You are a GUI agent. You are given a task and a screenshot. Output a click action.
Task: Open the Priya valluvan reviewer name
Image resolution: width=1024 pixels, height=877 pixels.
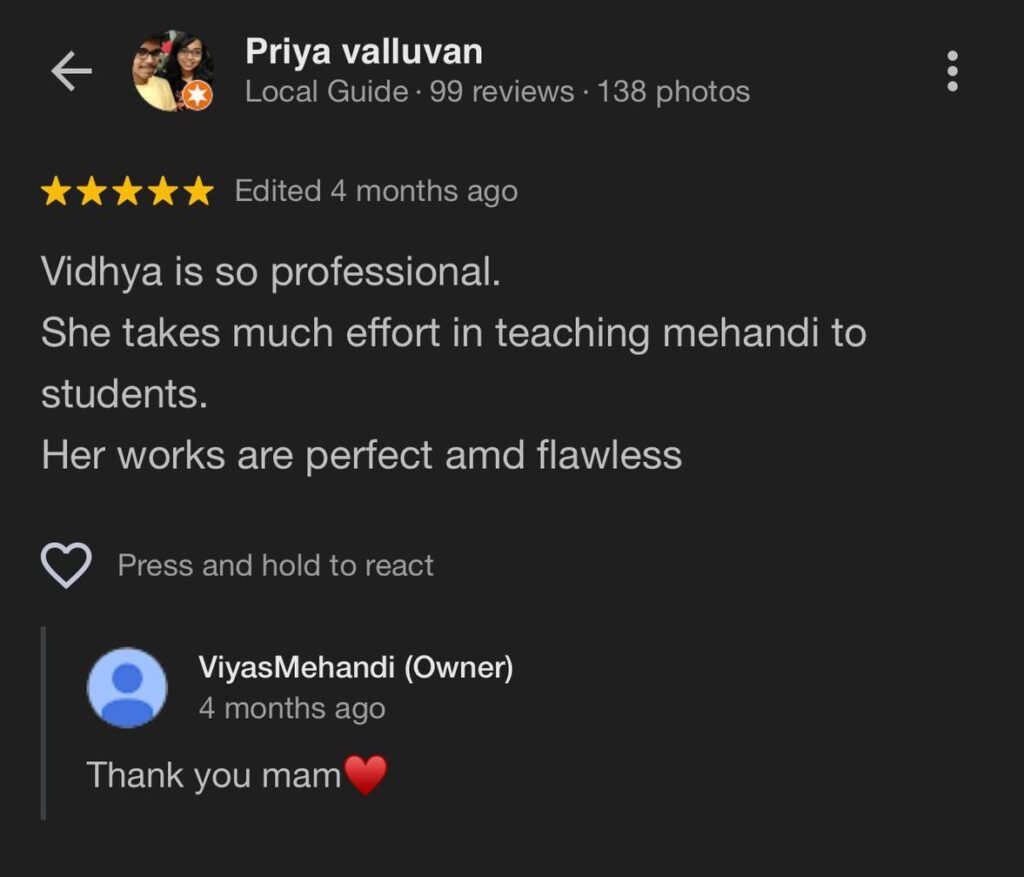tap(364, 52)
